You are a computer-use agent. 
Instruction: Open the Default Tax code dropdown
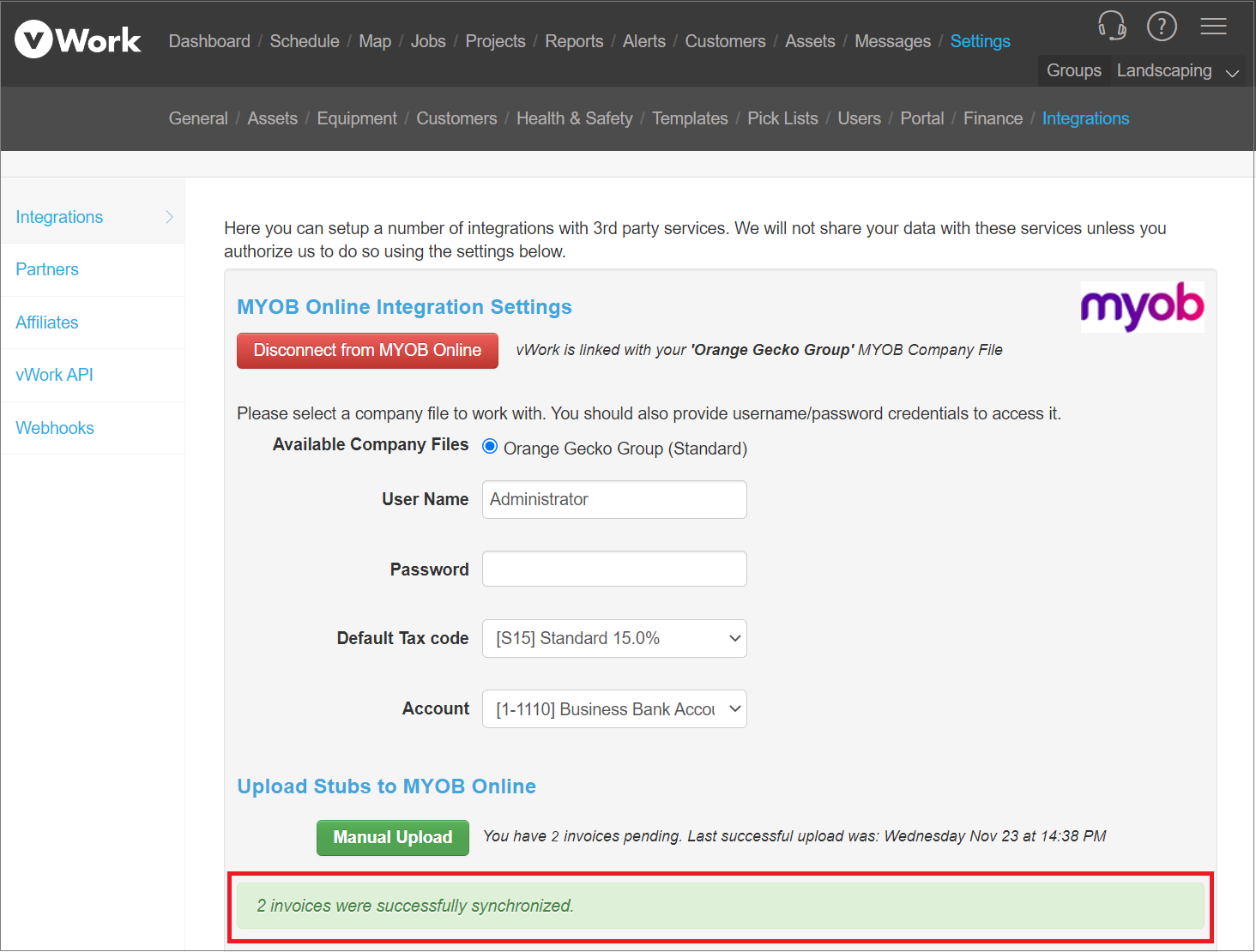(614, 638)
